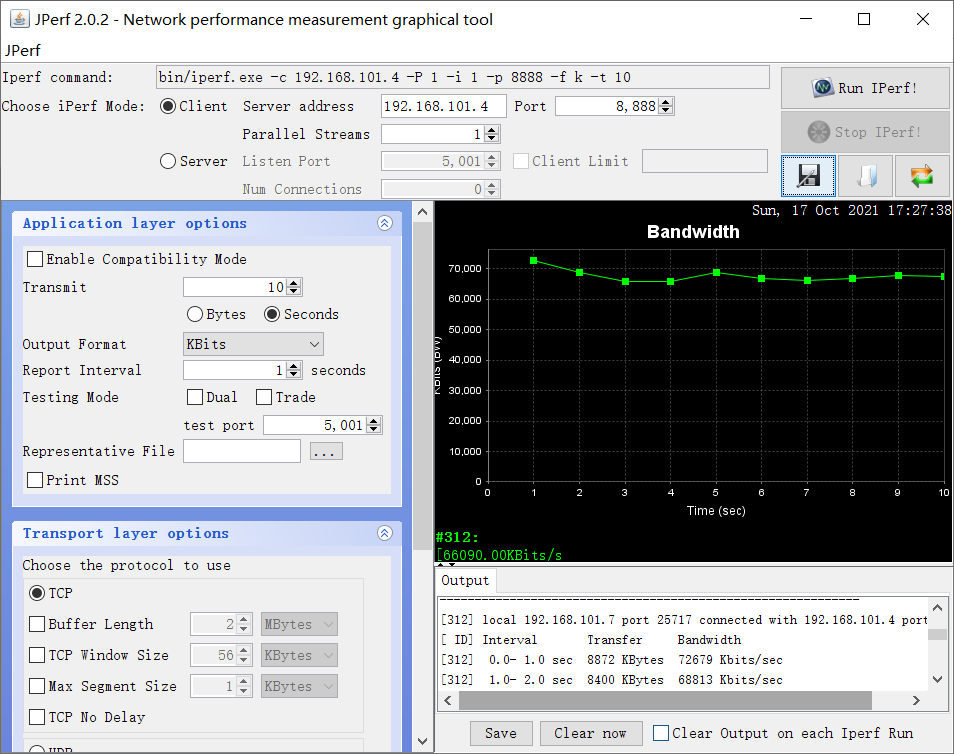Click the save configuration floppy disk icon
This screenshot has width=954, height=754.
(808, 176)
